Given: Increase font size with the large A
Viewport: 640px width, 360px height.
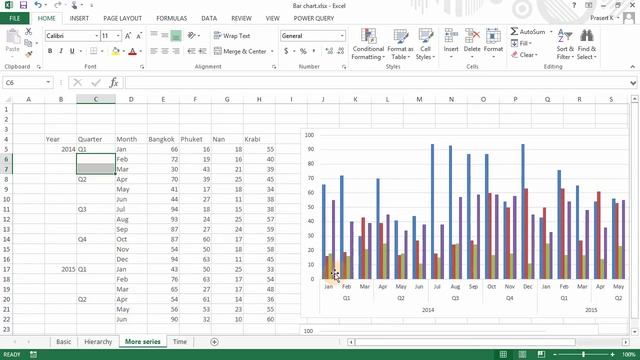Looking at the screenshot, I should [128, 36].
